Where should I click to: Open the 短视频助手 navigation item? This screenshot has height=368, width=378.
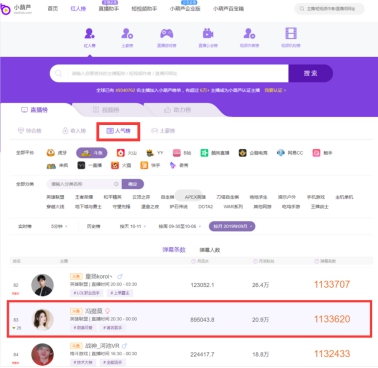point(144,9)
